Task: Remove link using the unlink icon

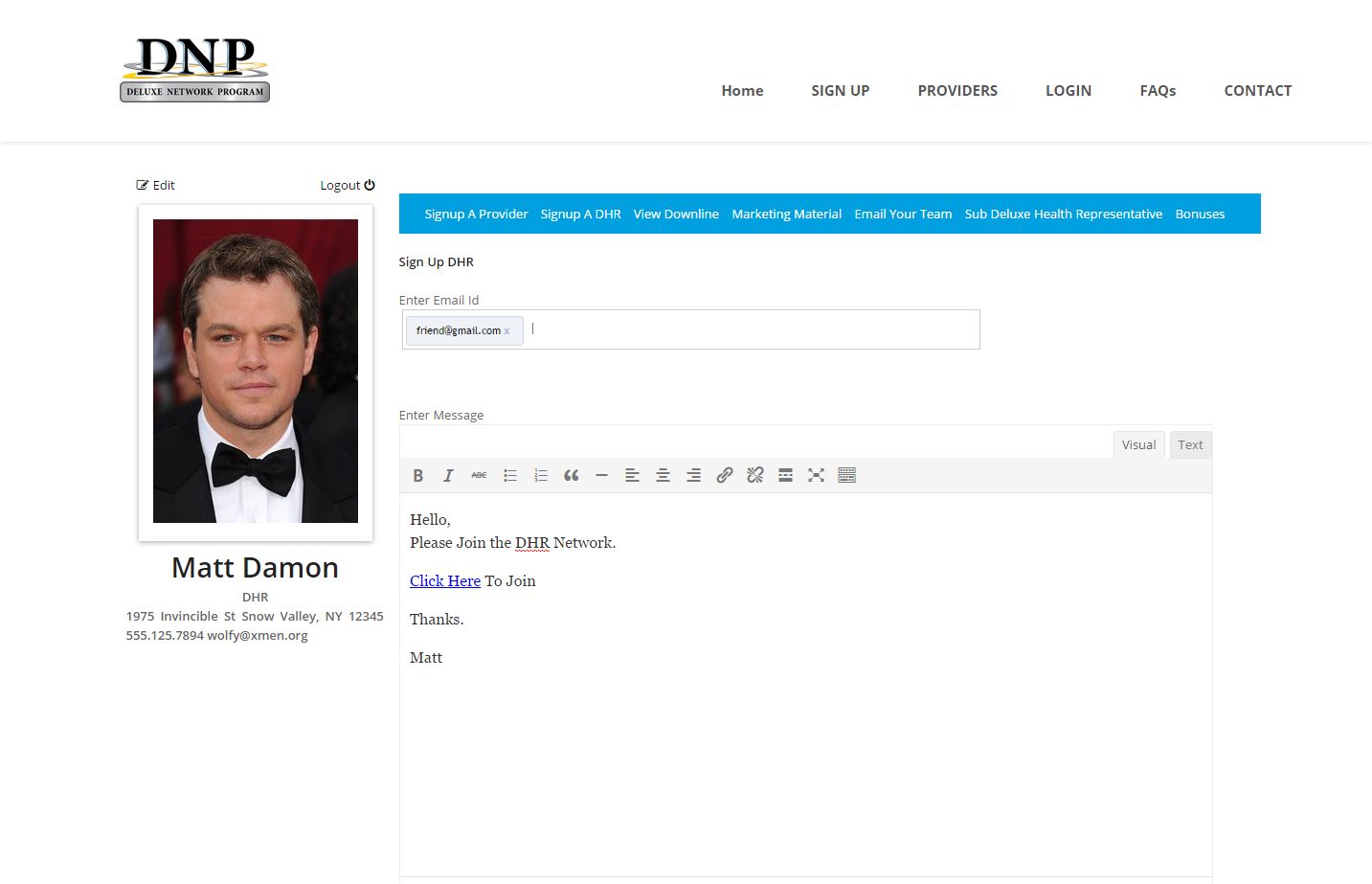Action: coord(755,475)
